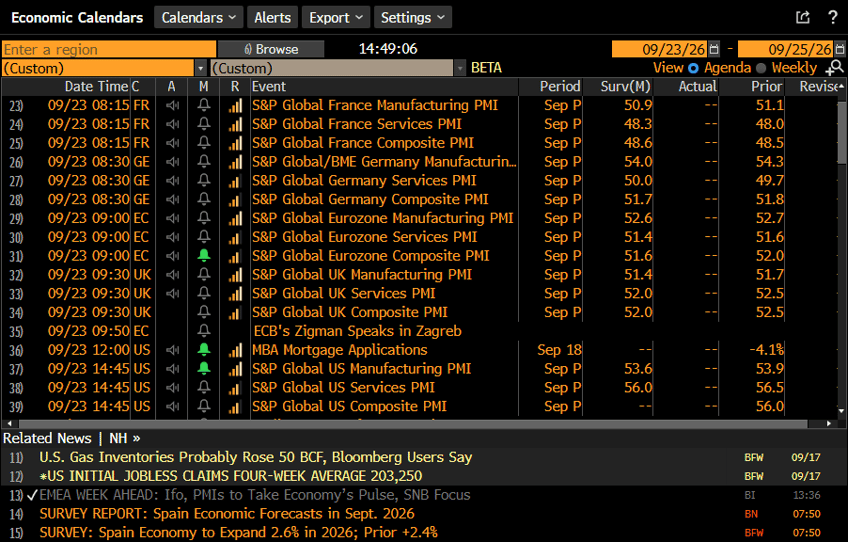This screenshot has width=848, height=542.
Task: Open Spain Economy to Expand 2.6% headline
Action: tap(238, 533)
